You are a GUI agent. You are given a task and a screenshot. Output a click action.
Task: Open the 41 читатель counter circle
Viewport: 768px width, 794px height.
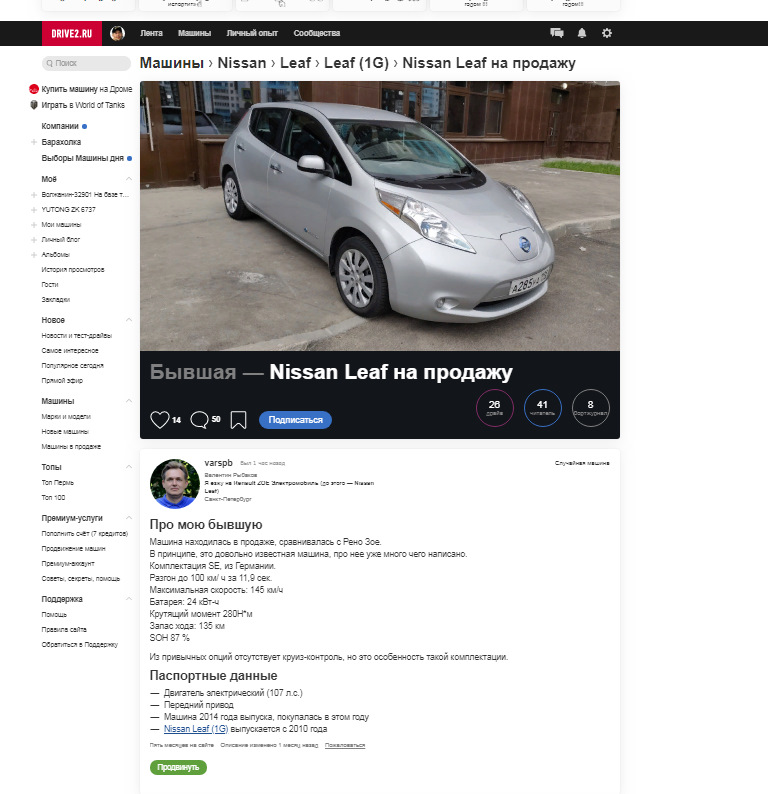point(542,408)
